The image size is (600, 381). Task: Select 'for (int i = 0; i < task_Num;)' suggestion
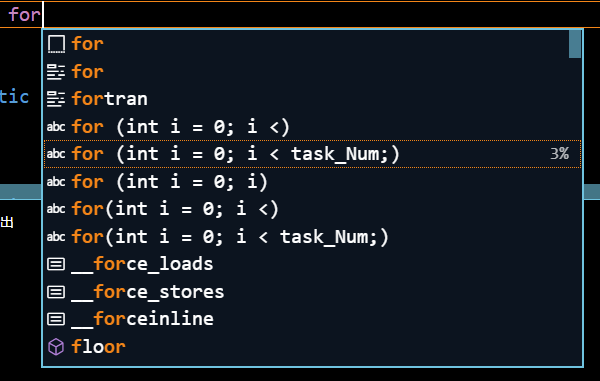click(312, 154)
